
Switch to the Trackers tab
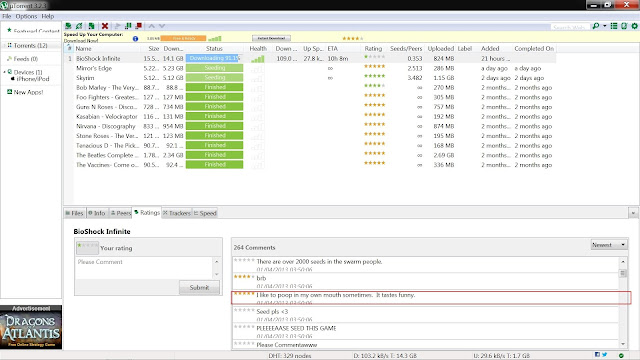[176, 213]
